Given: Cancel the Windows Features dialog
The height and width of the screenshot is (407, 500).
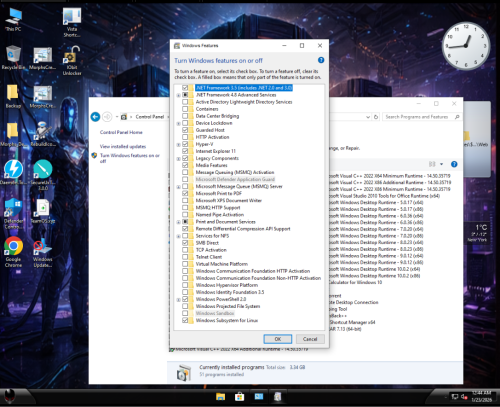Looking at the screenshot, I should point(310,339).
